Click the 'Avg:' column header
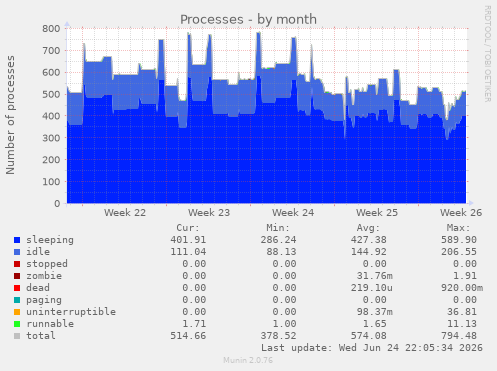Image resolution: width=497 pixels, height=371 pixels. [x=368, y=228]
